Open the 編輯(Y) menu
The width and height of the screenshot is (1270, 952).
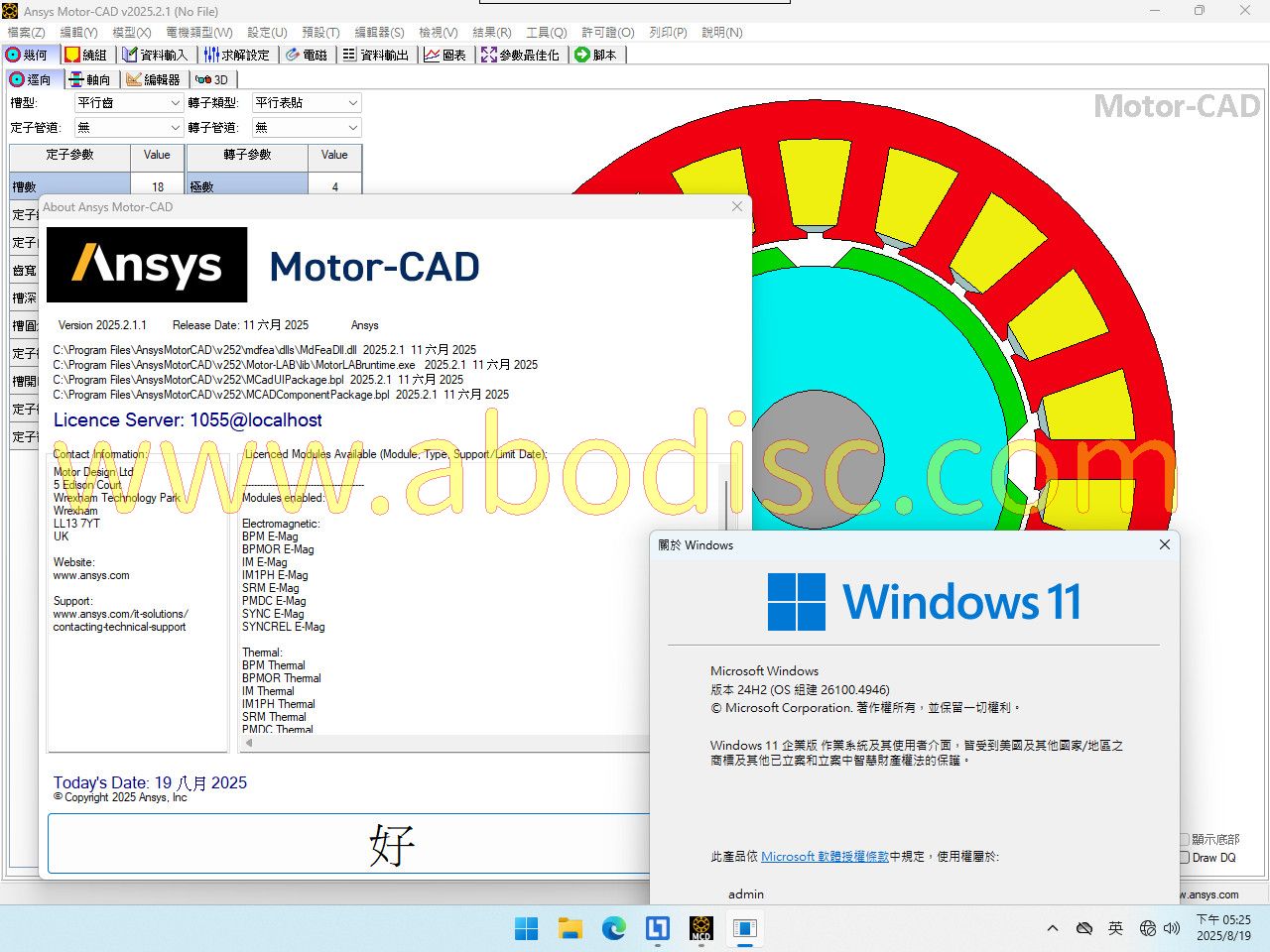(79, 32)
